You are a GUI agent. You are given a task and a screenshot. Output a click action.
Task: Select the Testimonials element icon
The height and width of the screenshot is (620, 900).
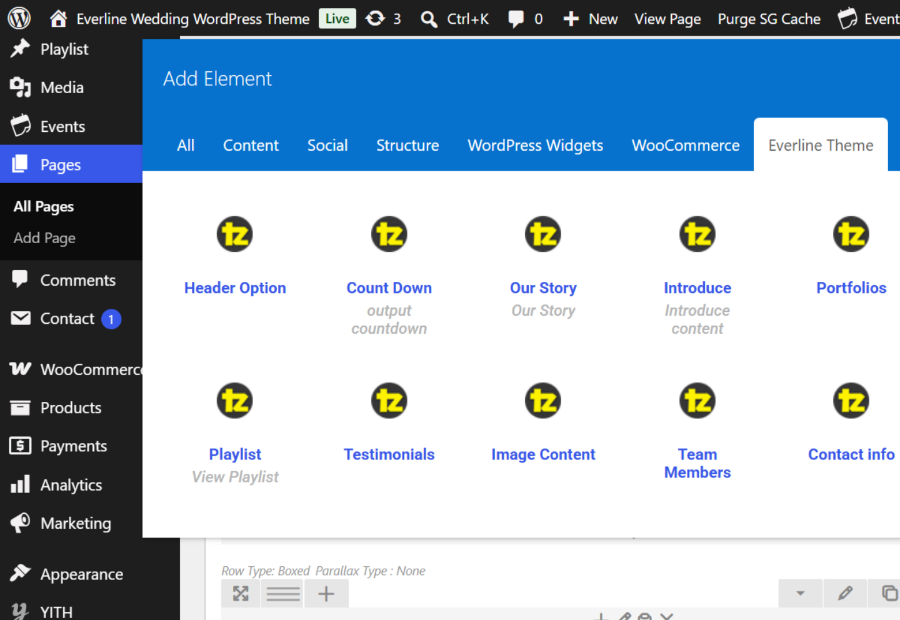(x=389, y=401)
